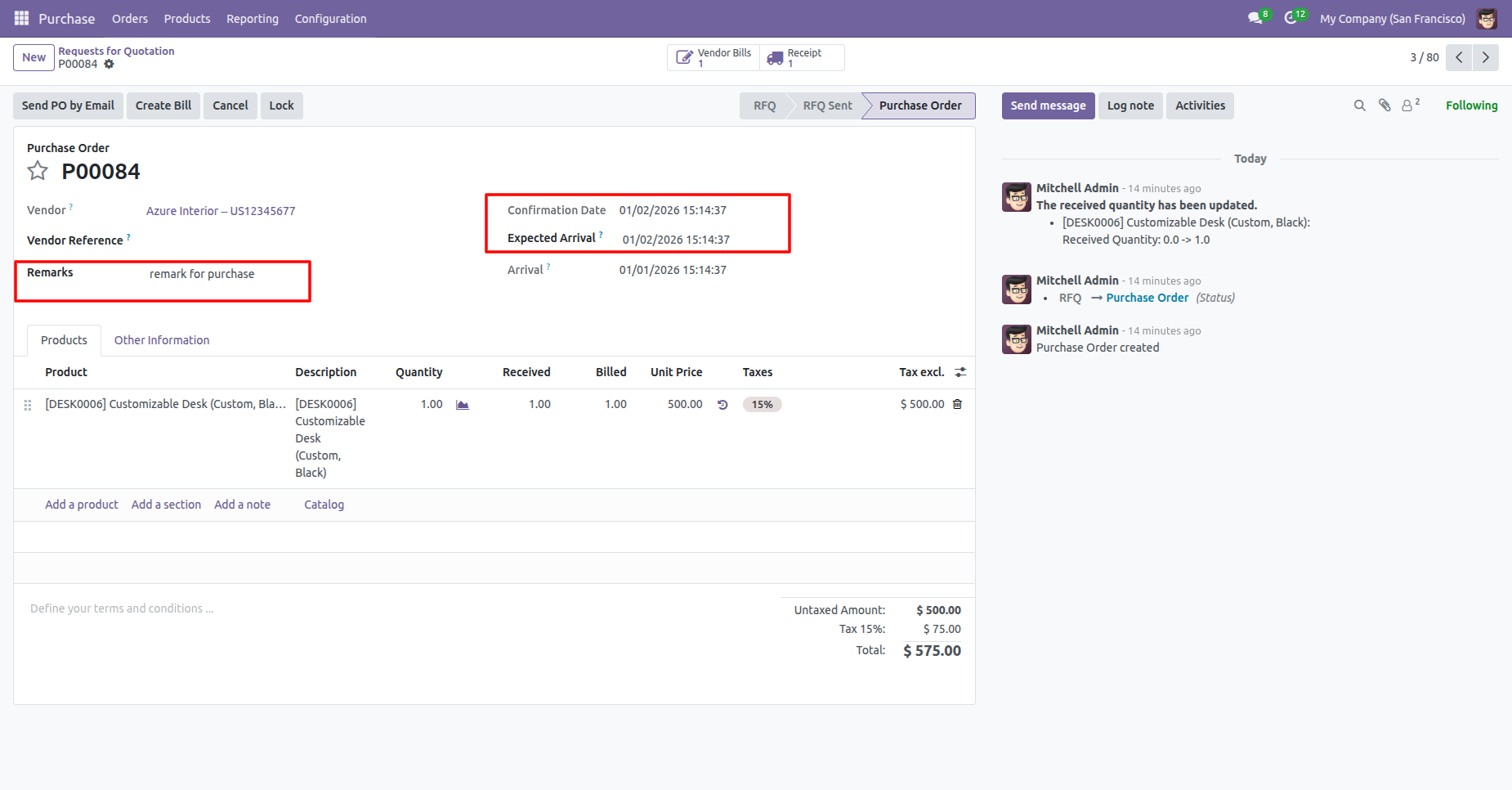Screen dimensions: 1512x790
Task: Toggle the Following status
Action: click(x=1471, y=105)
